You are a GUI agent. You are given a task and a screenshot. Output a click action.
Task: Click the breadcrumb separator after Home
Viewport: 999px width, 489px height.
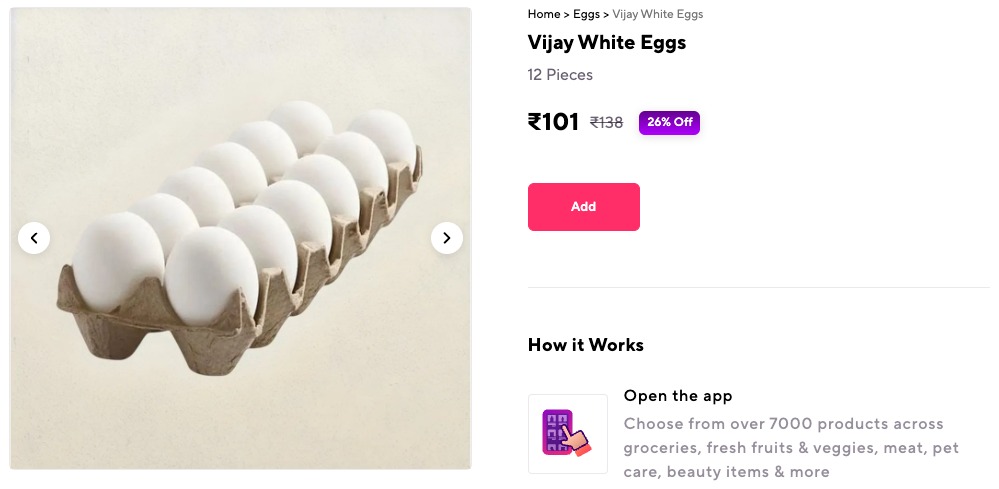[566, 14]
